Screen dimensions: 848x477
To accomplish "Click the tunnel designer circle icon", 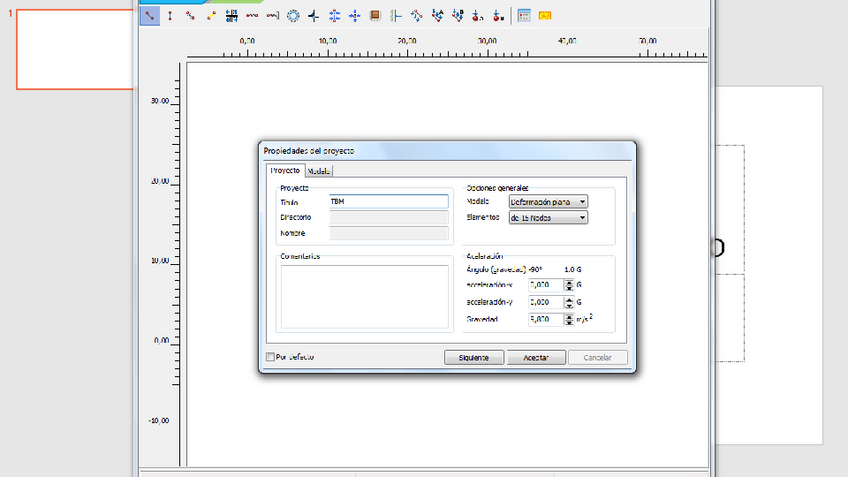I will point(293,15).
